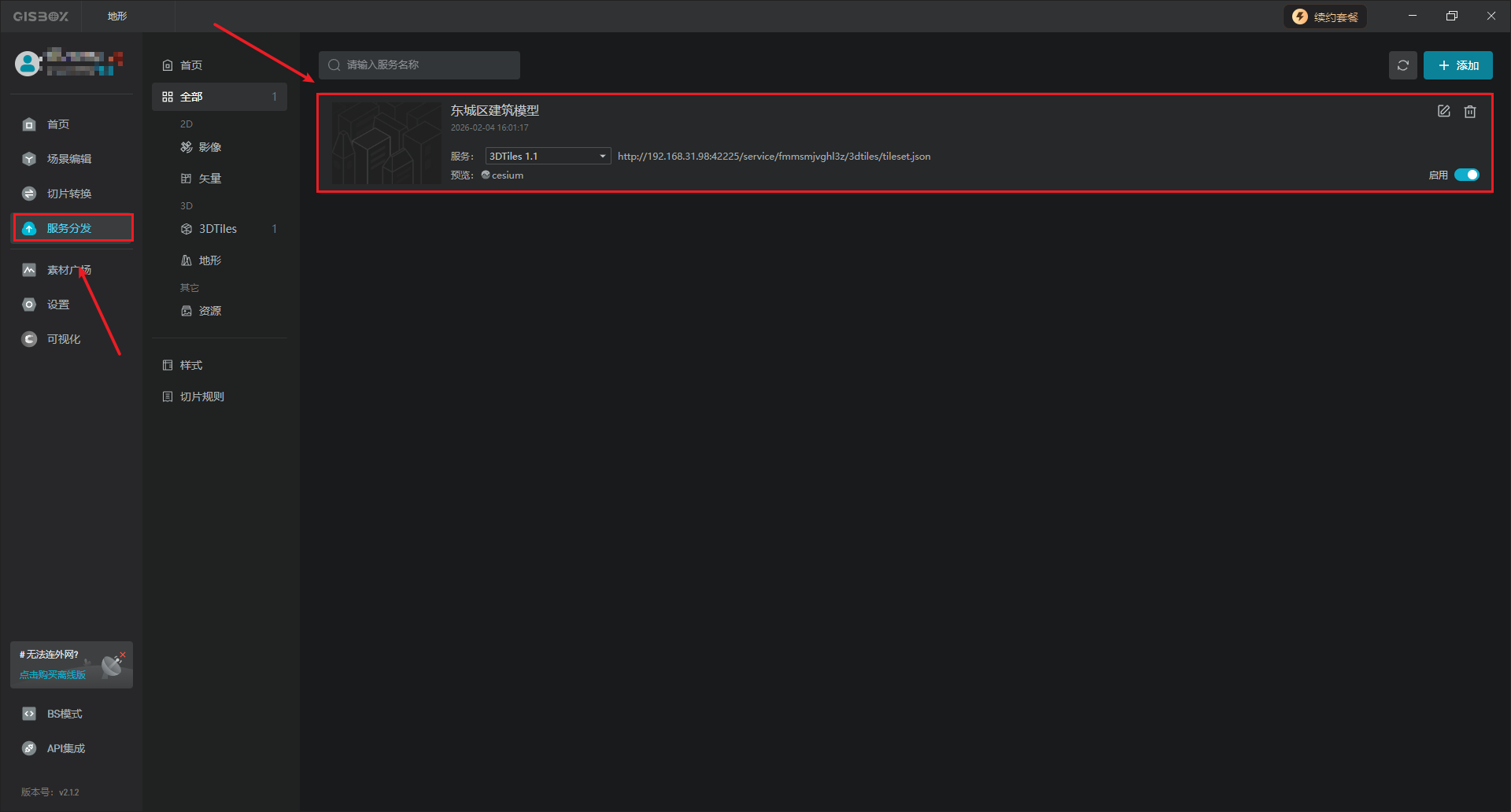Select the 3DTiles category
1511x812 pixels.
217,229
